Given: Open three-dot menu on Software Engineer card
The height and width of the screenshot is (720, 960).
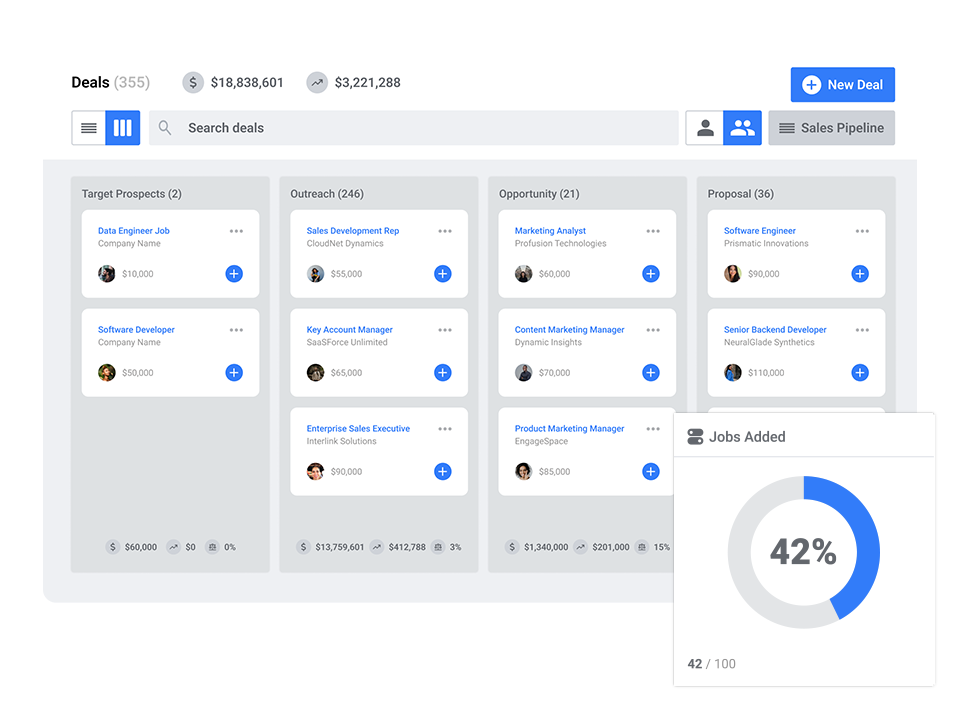Looking at the screenshot, I should click(x=862, y=231).
